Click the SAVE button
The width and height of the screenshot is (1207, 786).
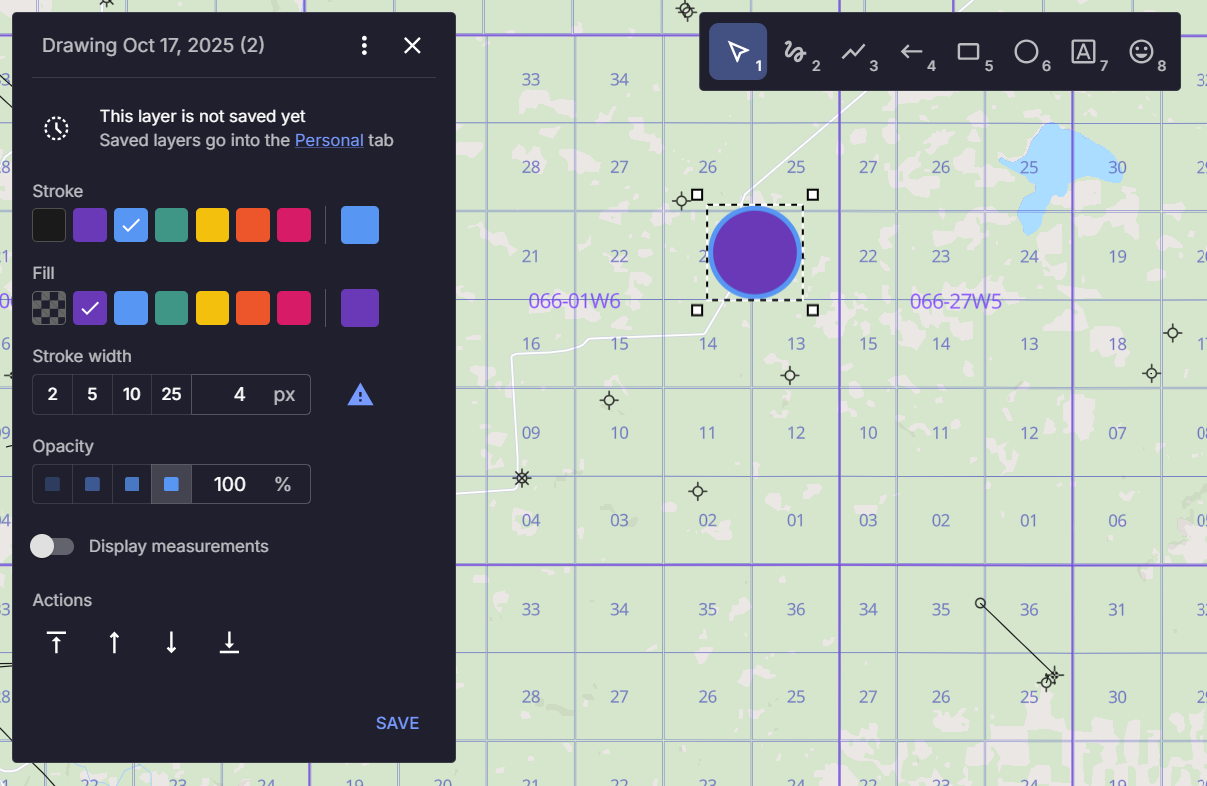coord(397,723)
